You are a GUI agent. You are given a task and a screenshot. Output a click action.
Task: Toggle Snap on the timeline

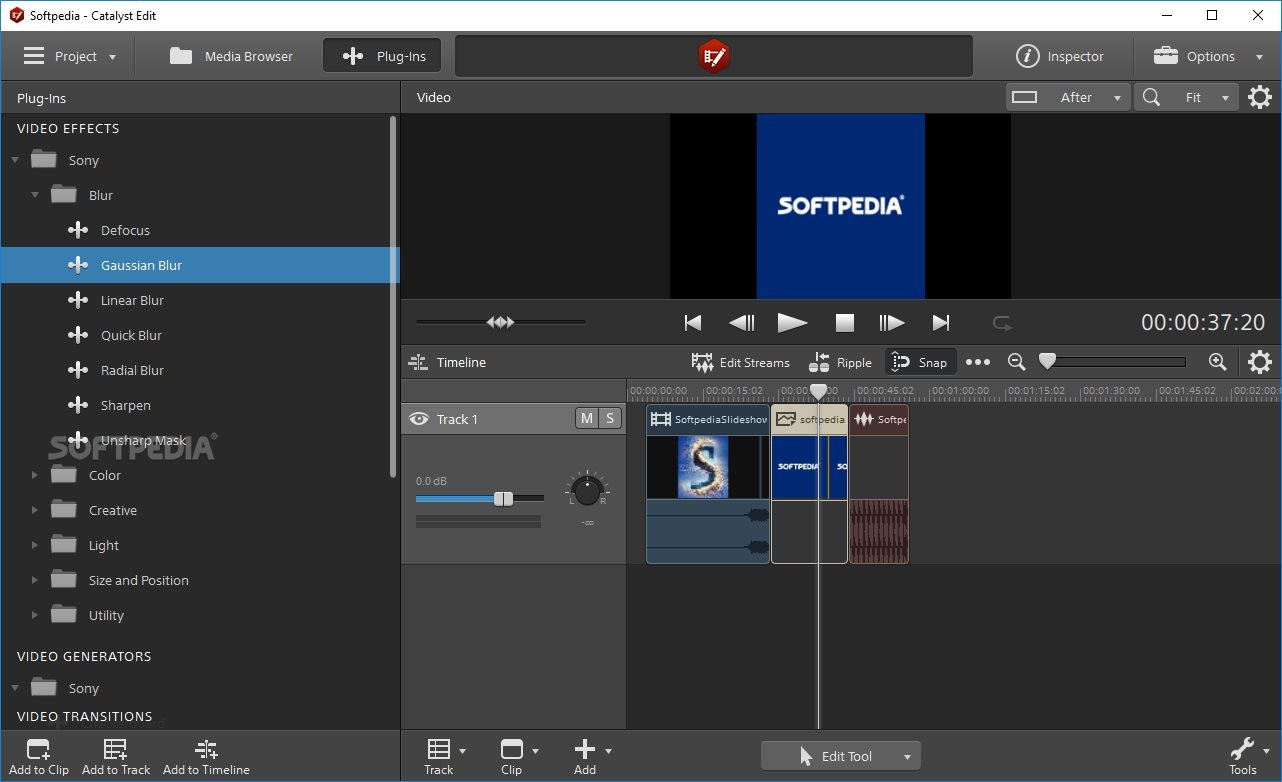(x=920, y=362)
